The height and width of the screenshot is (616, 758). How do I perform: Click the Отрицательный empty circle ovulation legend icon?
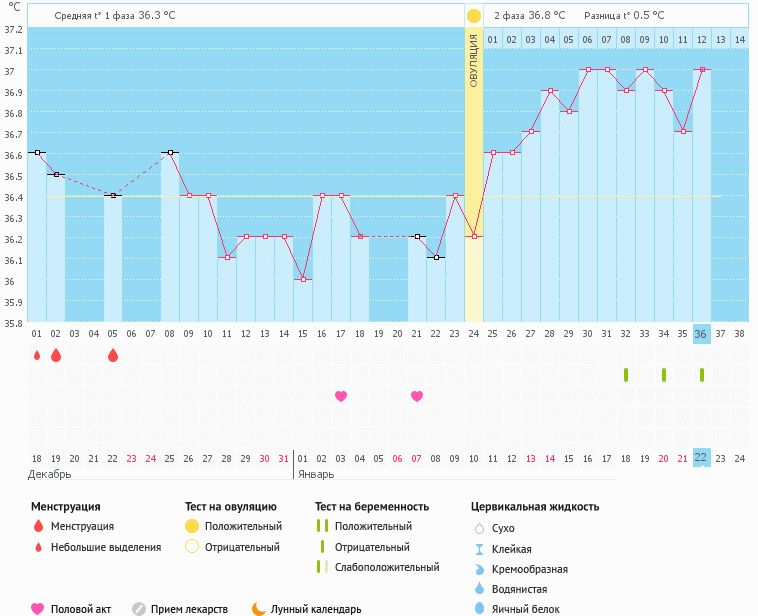coord(192,547)
